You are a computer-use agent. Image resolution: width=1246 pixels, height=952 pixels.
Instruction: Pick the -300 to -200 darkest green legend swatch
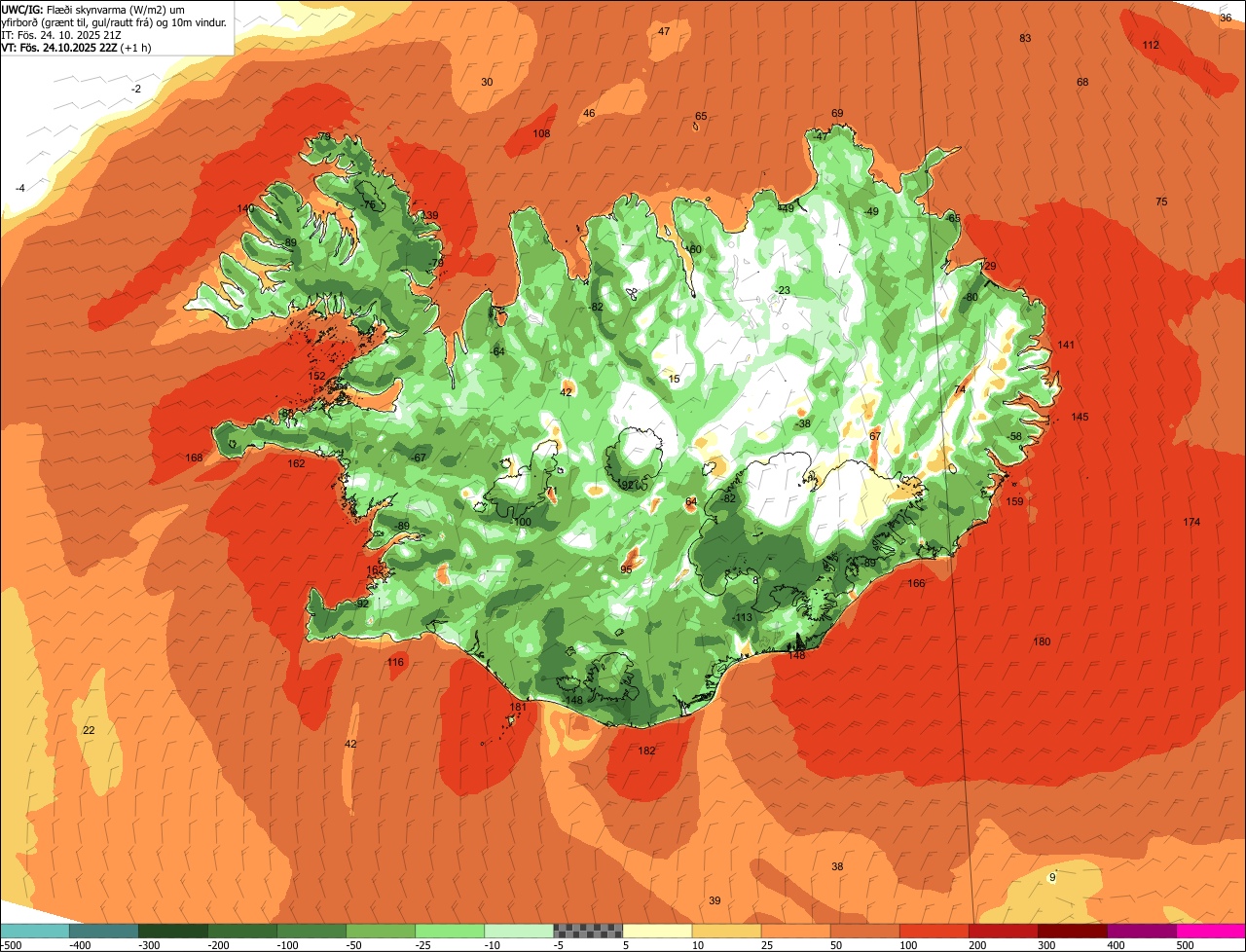[x=172, y=931]
